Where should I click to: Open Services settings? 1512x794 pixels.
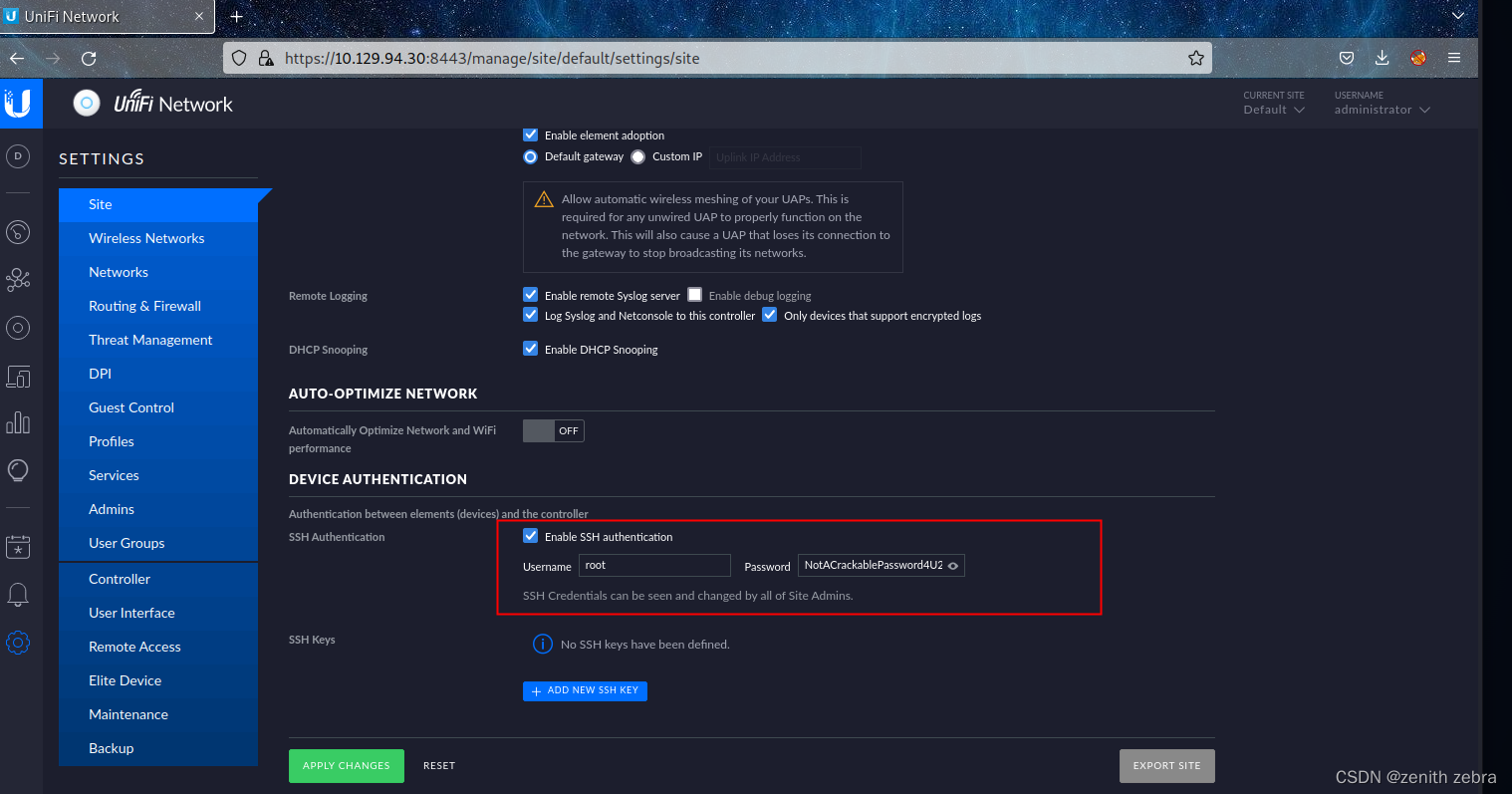[x=158, y=475]
